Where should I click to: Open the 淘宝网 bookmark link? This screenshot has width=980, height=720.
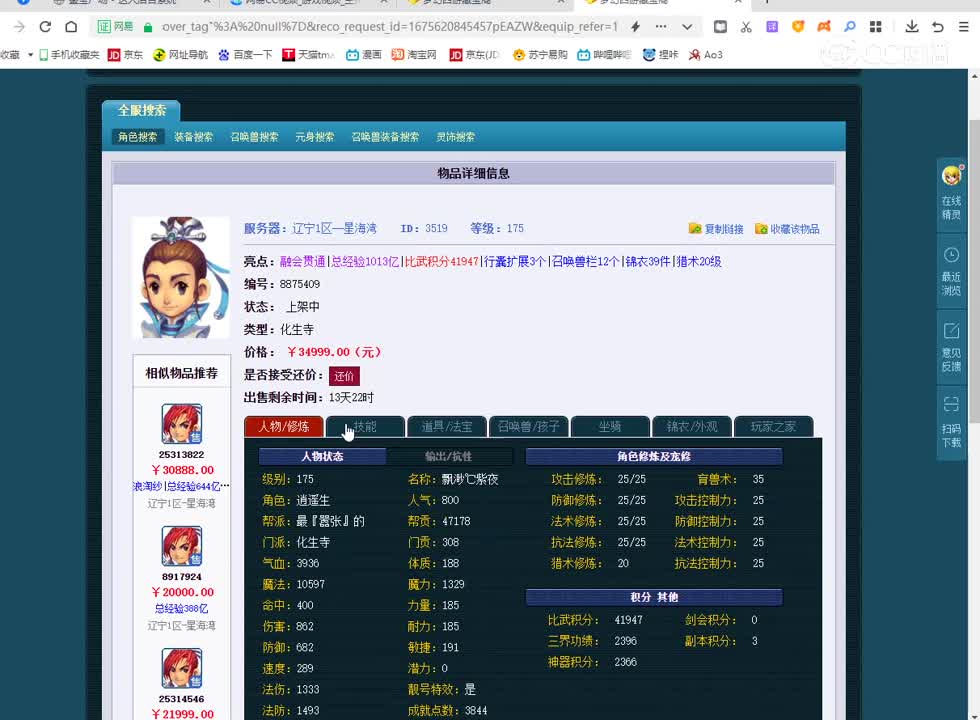pos(418,55)
